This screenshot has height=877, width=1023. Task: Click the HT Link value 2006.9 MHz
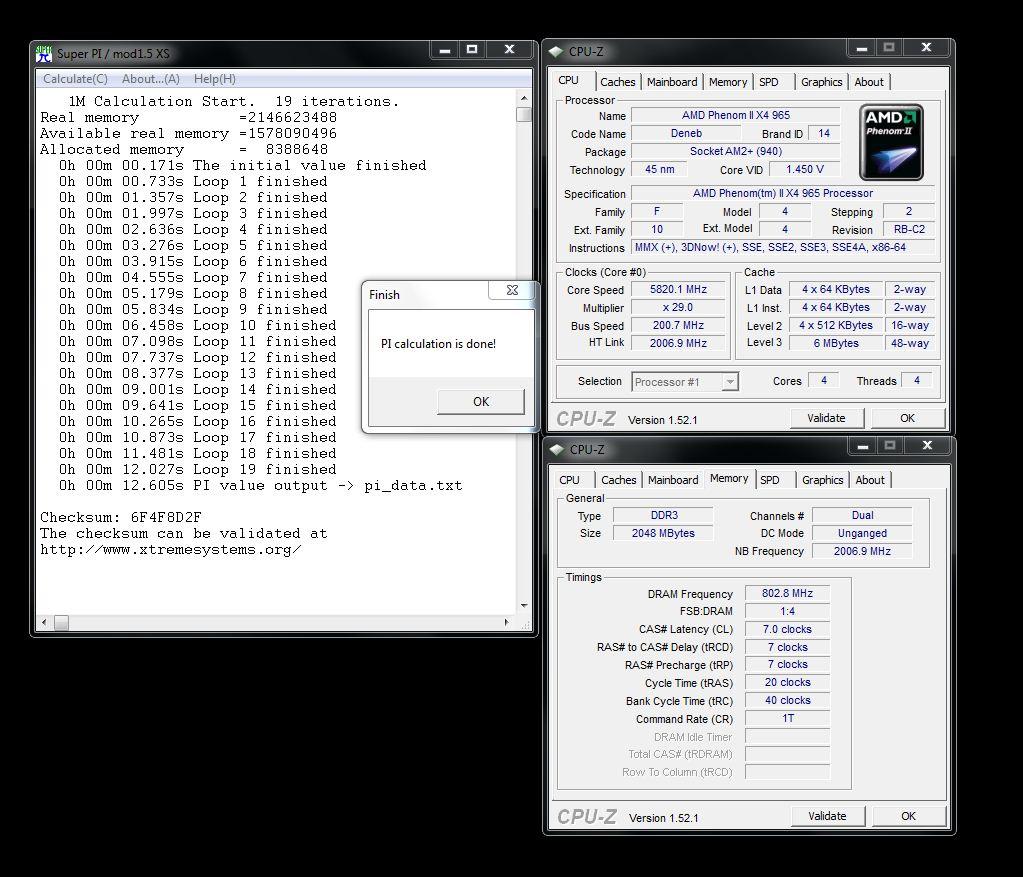pos(678,343)
